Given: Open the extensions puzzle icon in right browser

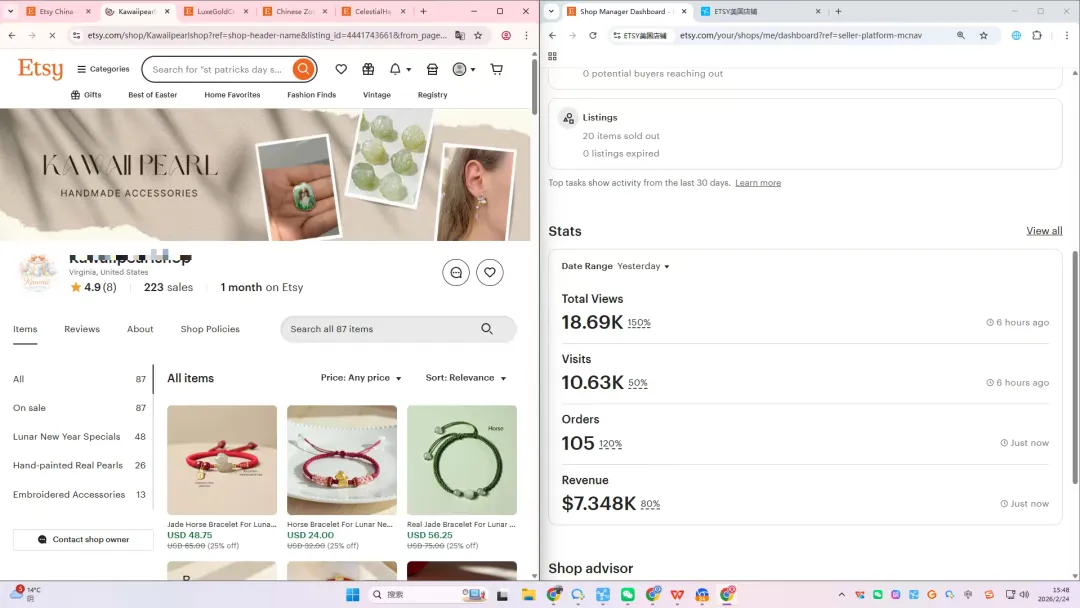Looking at the screenshot, I should pyautogui.click(x=1037, y=35).
